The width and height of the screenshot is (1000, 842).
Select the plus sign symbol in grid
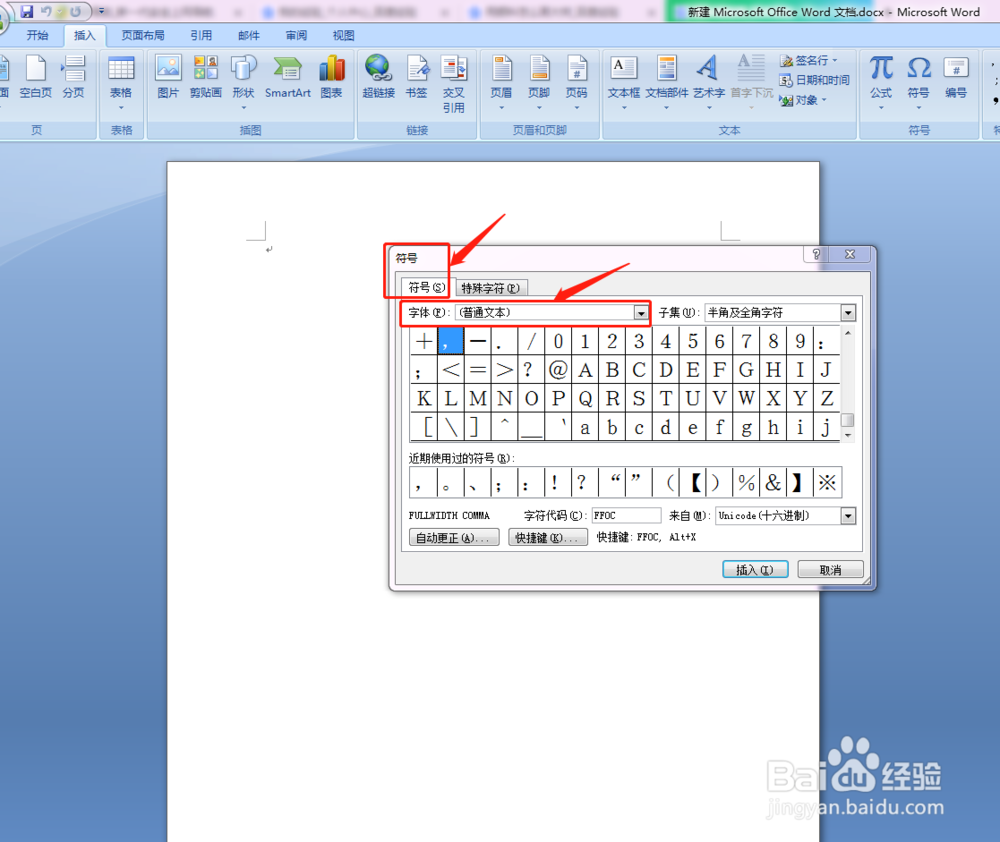pyautogui.click(x=423, y=341)
